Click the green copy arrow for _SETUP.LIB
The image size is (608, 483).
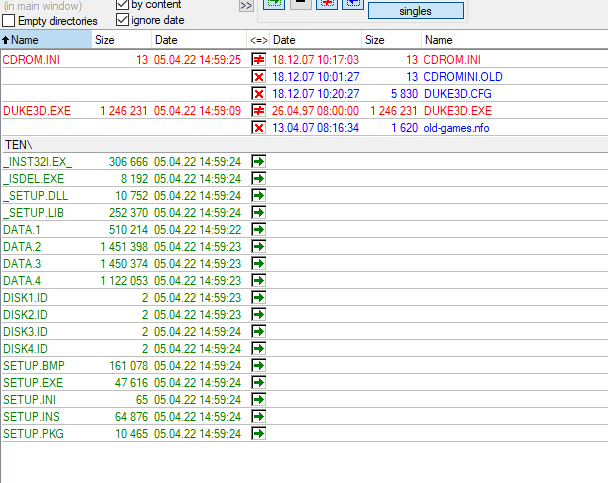tap(258, 213)
